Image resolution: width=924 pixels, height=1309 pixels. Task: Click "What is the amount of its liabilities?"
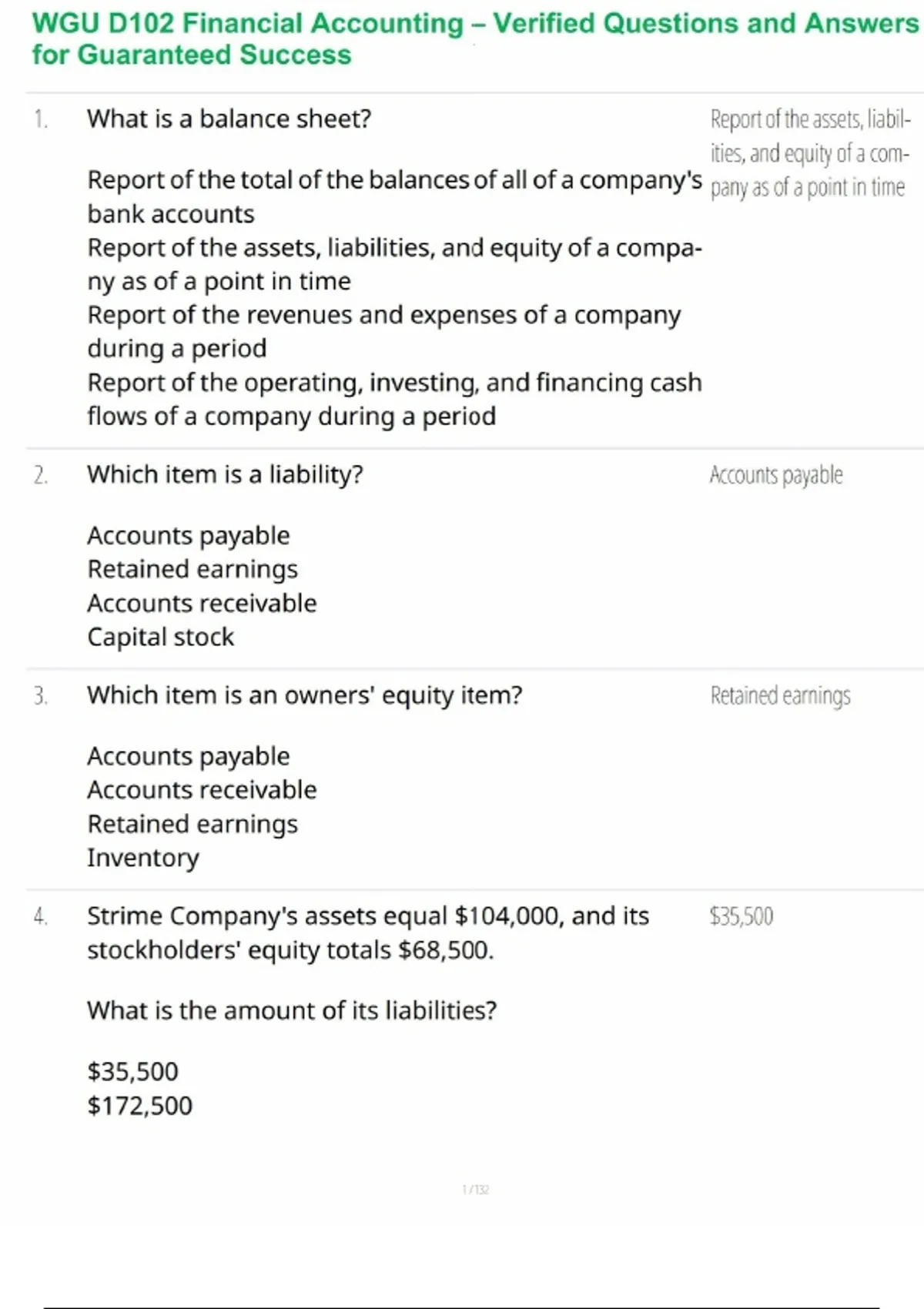[x=292, y=1010]
